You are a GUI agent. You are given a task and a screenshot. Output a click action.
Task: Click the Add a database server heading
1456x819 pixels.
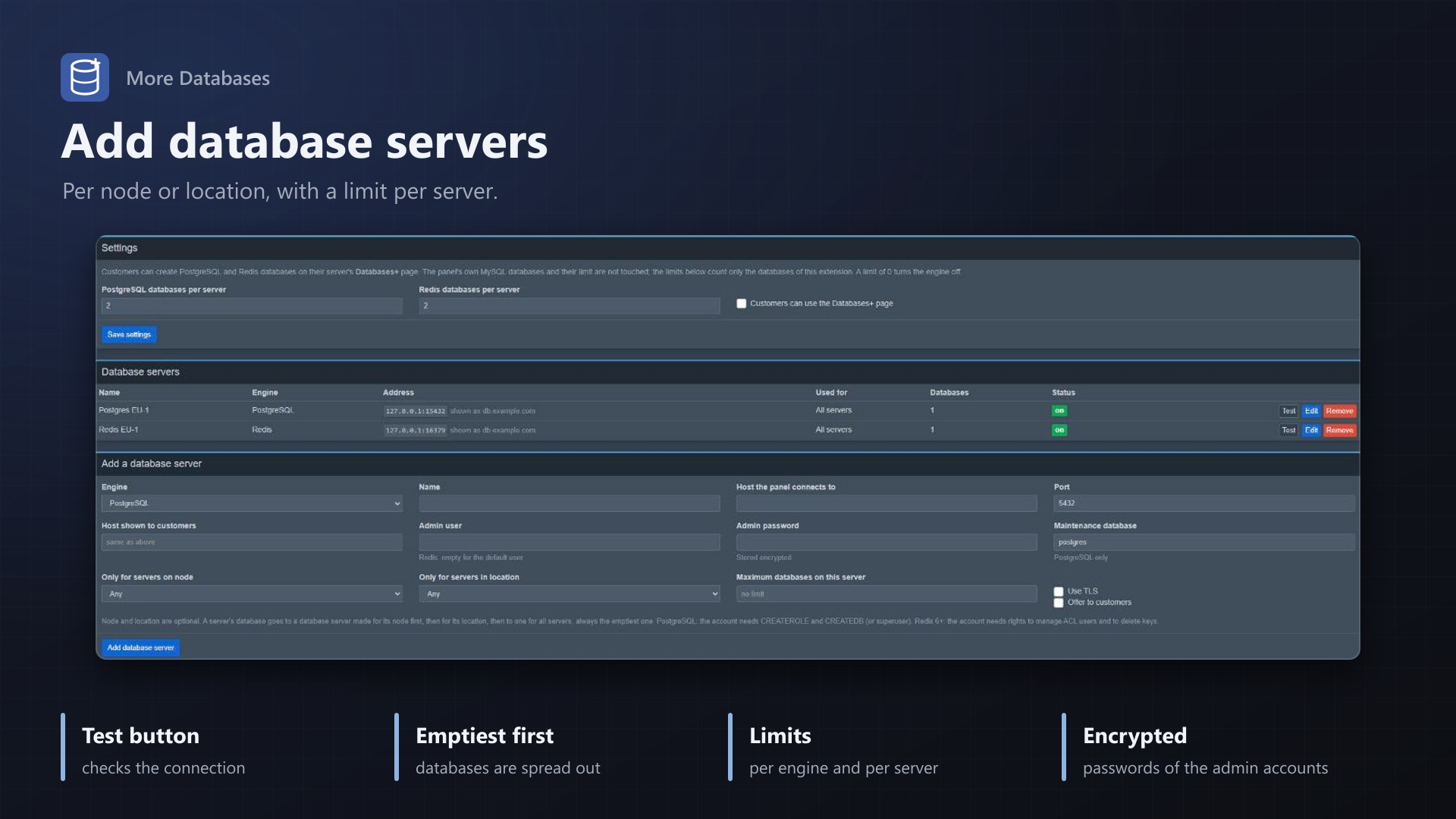tap(152, 464)
